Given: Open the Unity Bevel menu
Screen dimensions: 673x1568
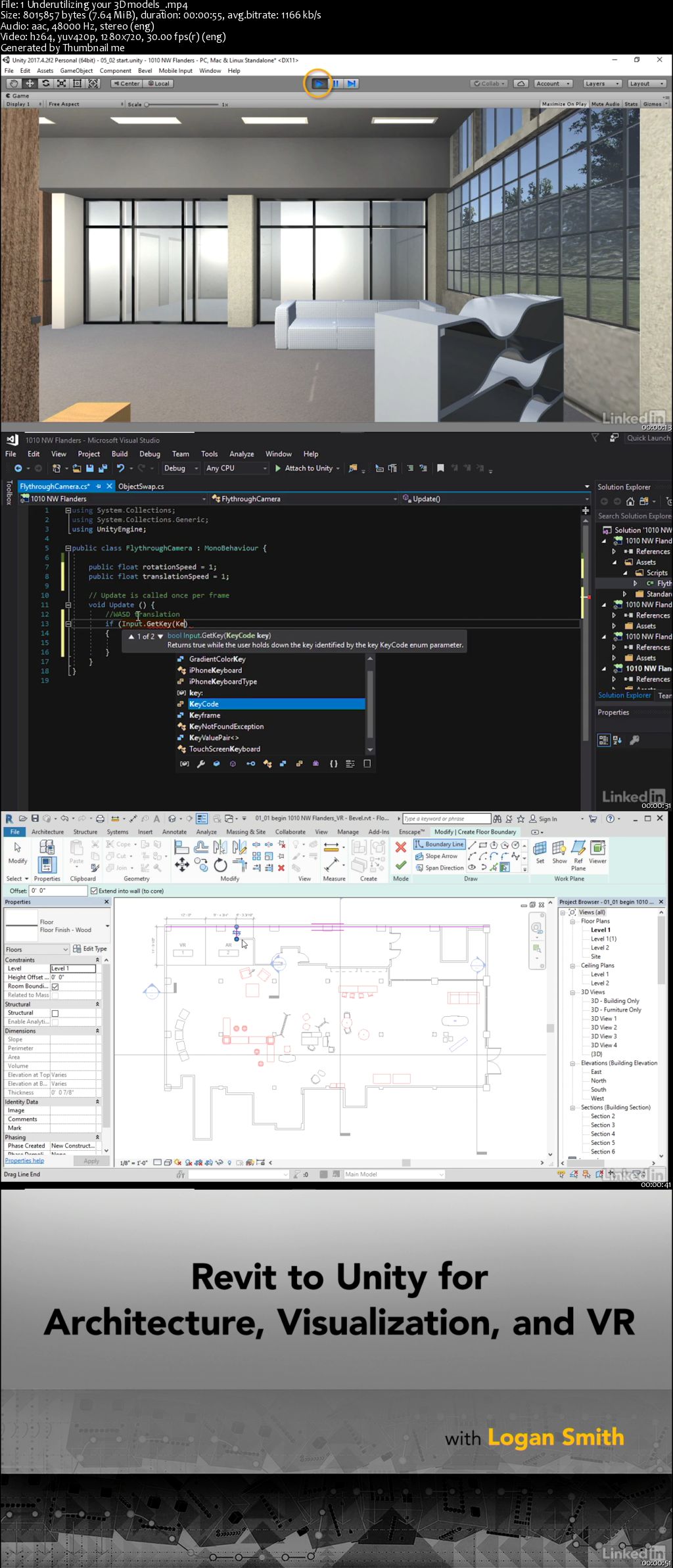Looking at the screenshot, I should point(145,70).
